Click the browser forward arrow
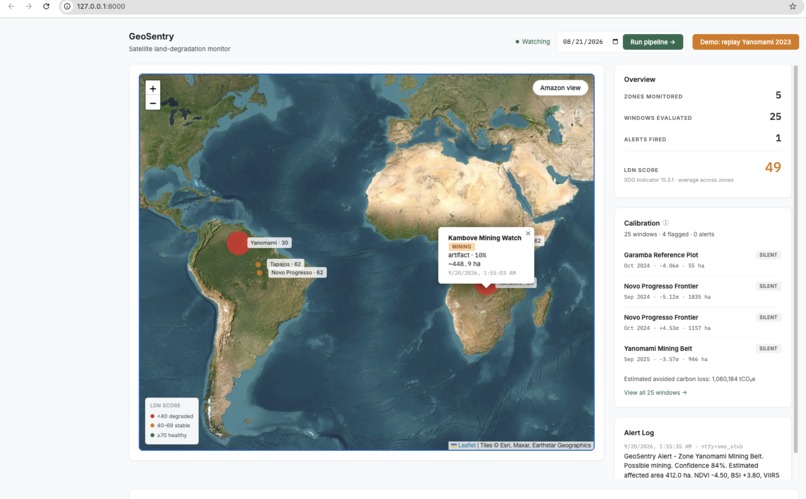Image resolution: width=806 pixels, height=499 pixels. pos(29,6)
